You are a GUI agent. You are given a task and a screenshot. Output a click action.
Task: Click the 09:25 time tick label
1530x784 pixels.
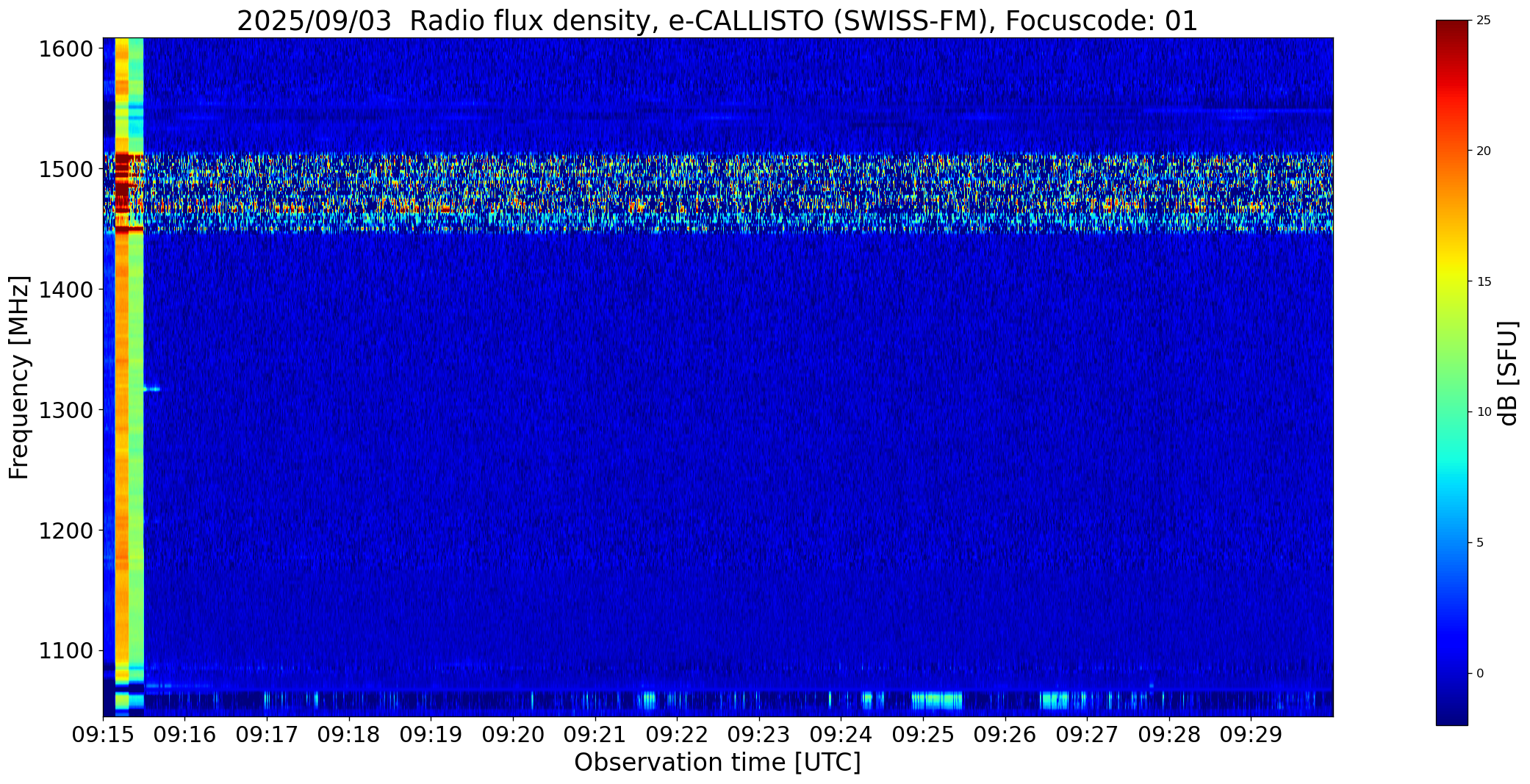coord(924,735)
